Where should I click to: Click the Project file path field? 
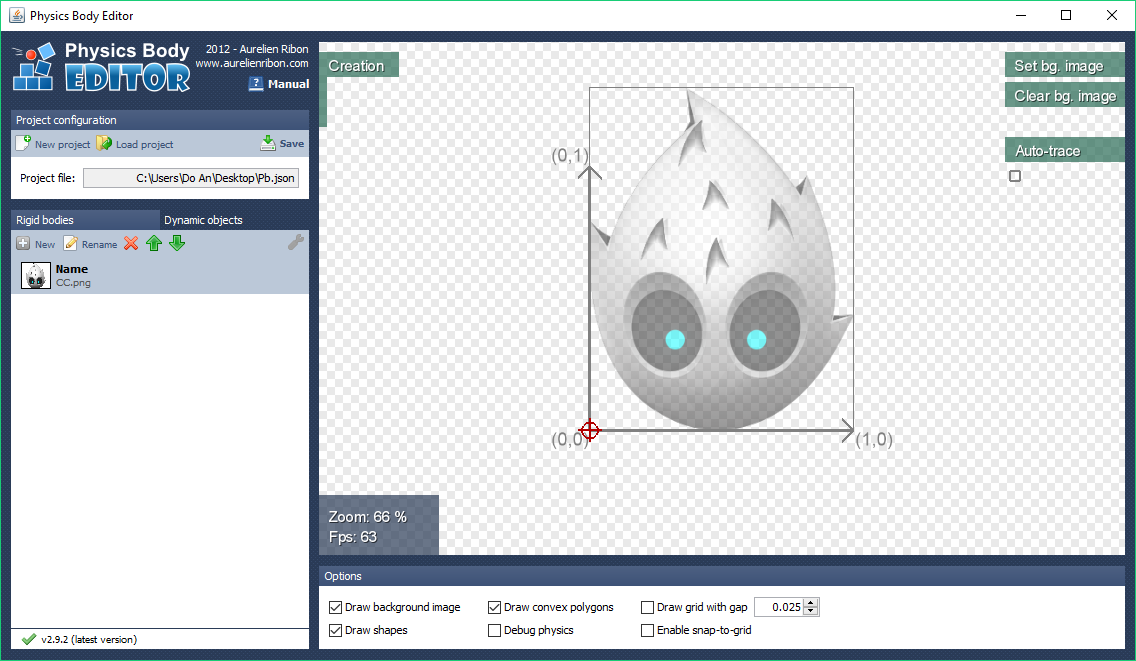(x=191, y=178)
